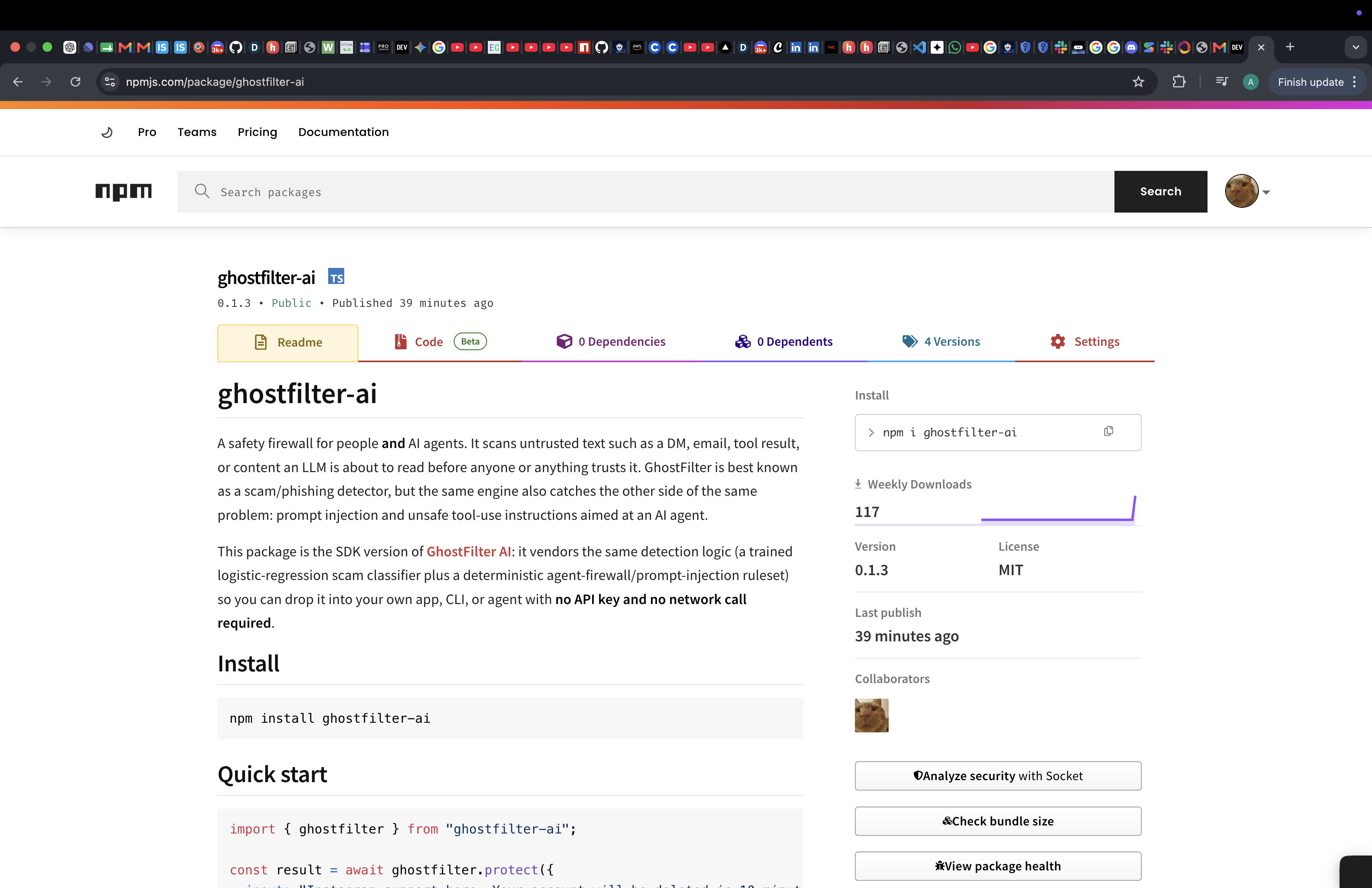Open the 0 Dependents tab
Viewport: 1372px width, 888px height.
coord(784,342)
